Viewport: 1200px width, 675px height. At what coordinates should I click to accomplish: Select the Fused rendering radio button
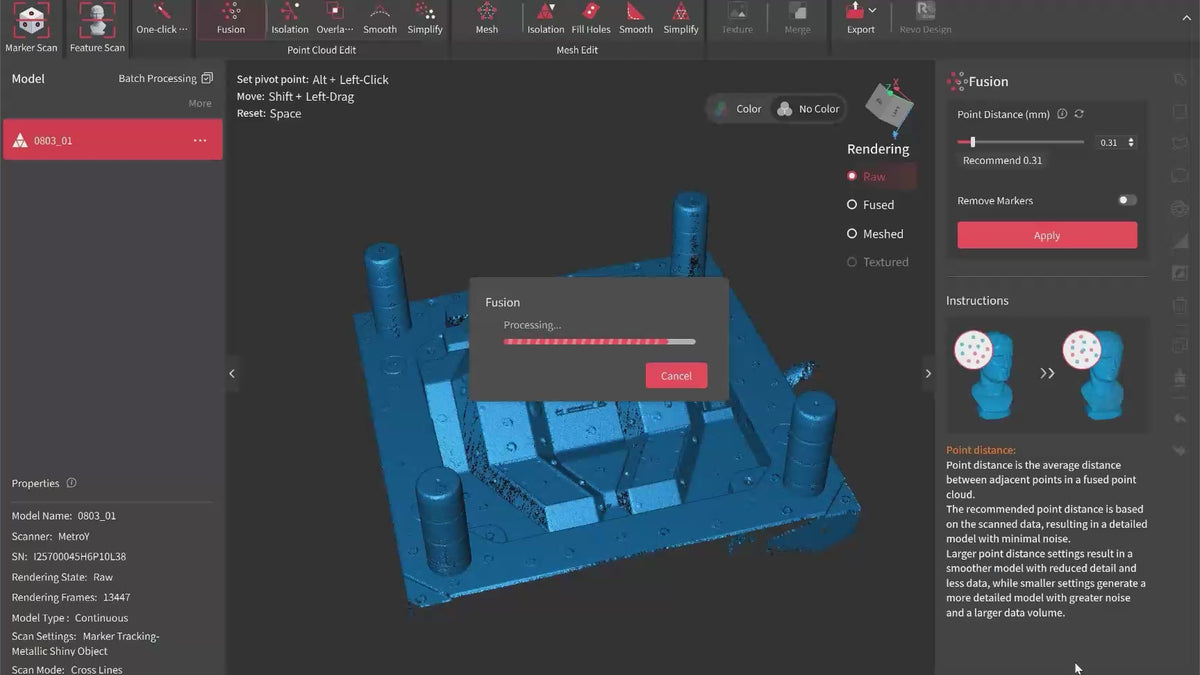pyautogui.click(x=852, y=205)
